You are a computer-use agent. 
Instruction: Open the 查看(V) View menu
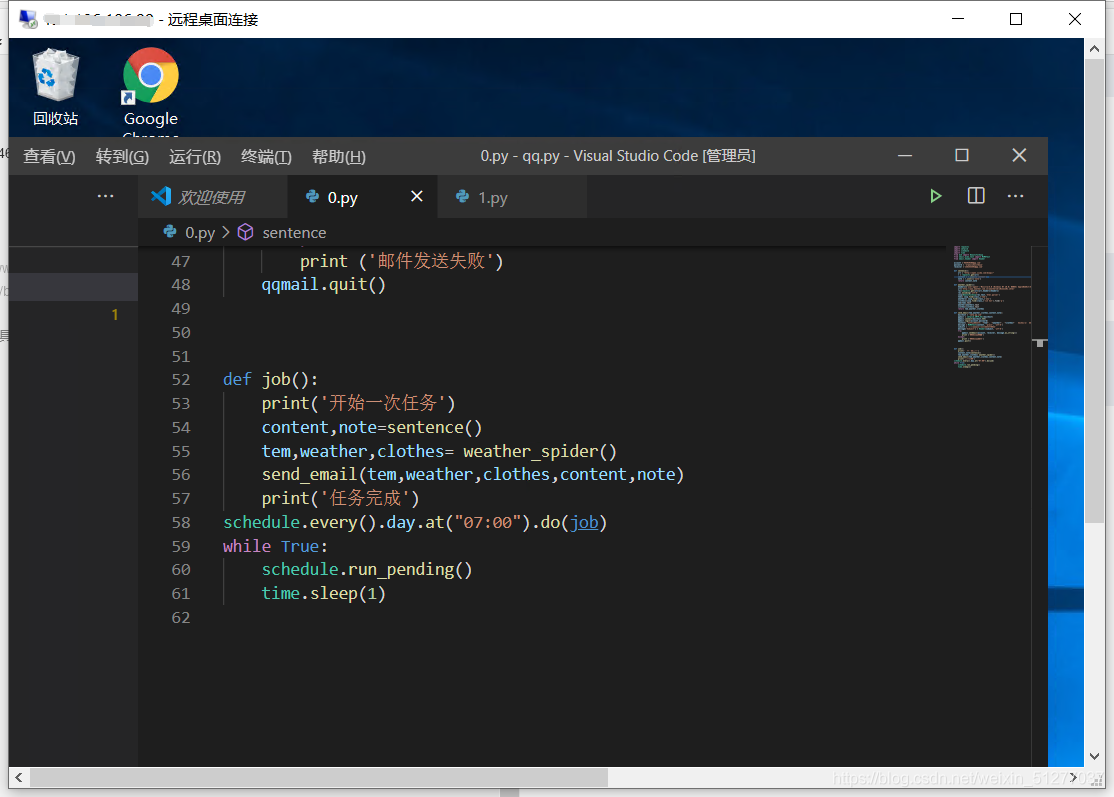coord(49,156)
